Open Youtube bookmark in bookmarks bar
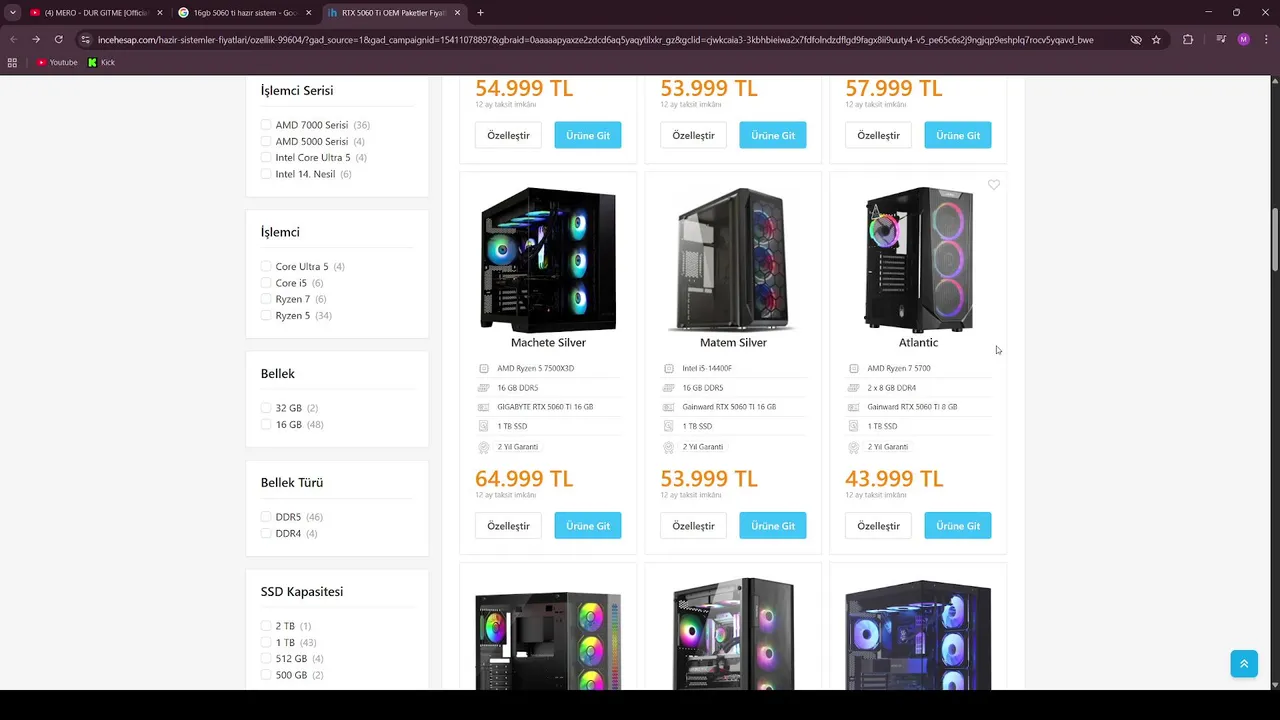The width and height of the screenshot is (1280, 720). click(x=57, y=62)
